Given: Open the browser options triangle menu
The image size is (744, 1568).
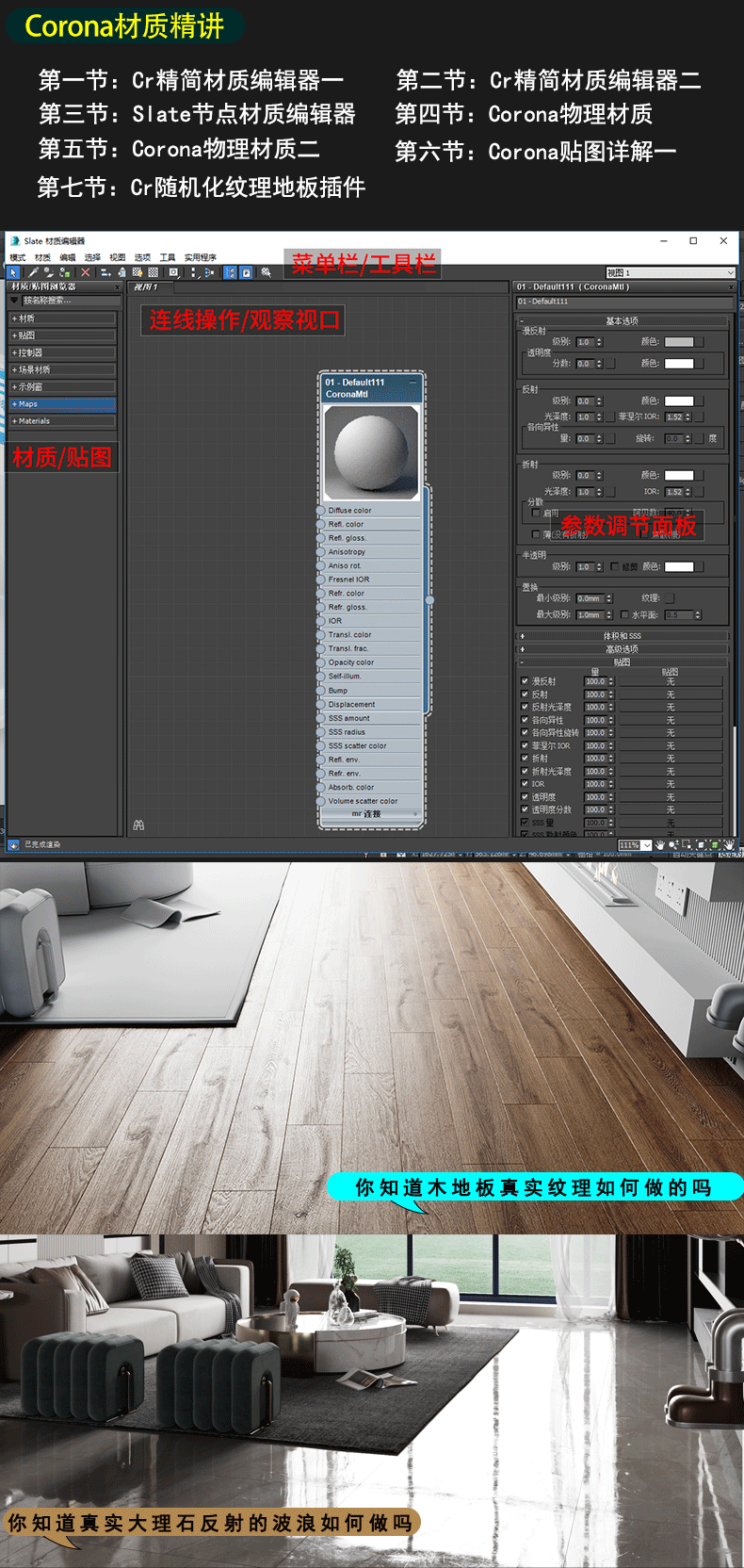Looking at the screenshot, I should coord(14,301).
